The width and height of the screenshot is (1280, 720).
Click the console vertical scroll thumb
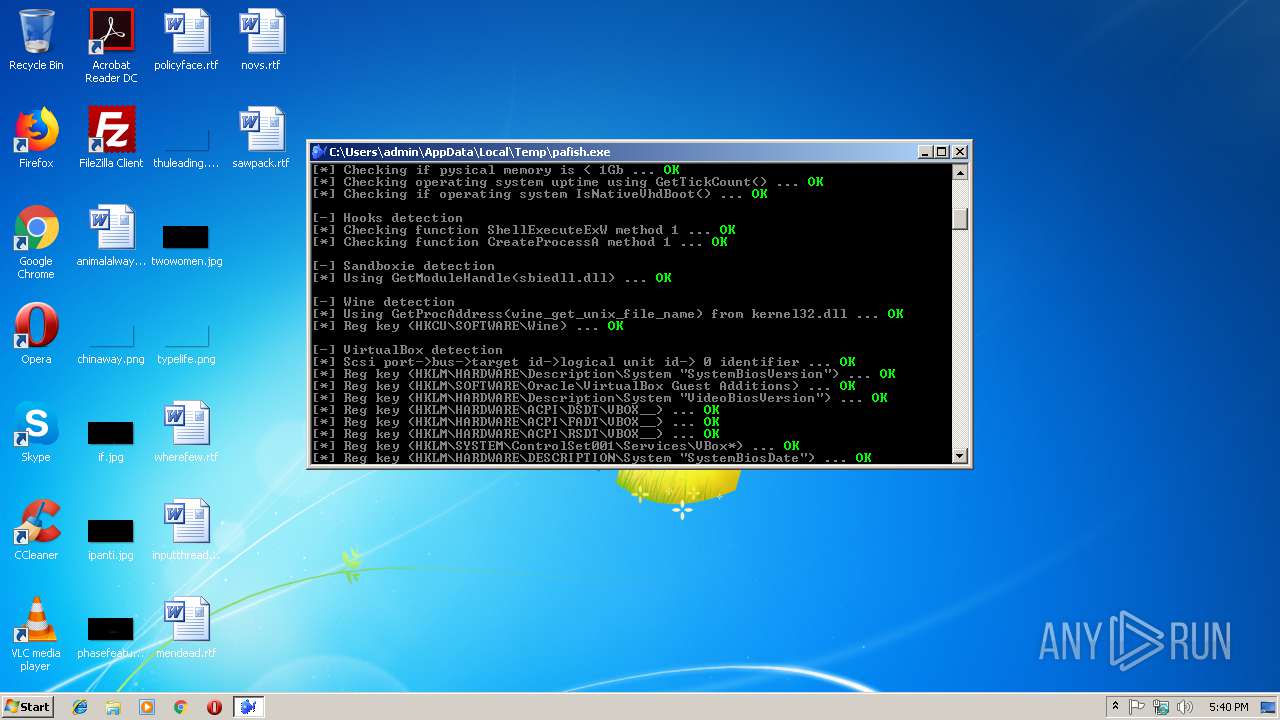(x=960, y=218)
